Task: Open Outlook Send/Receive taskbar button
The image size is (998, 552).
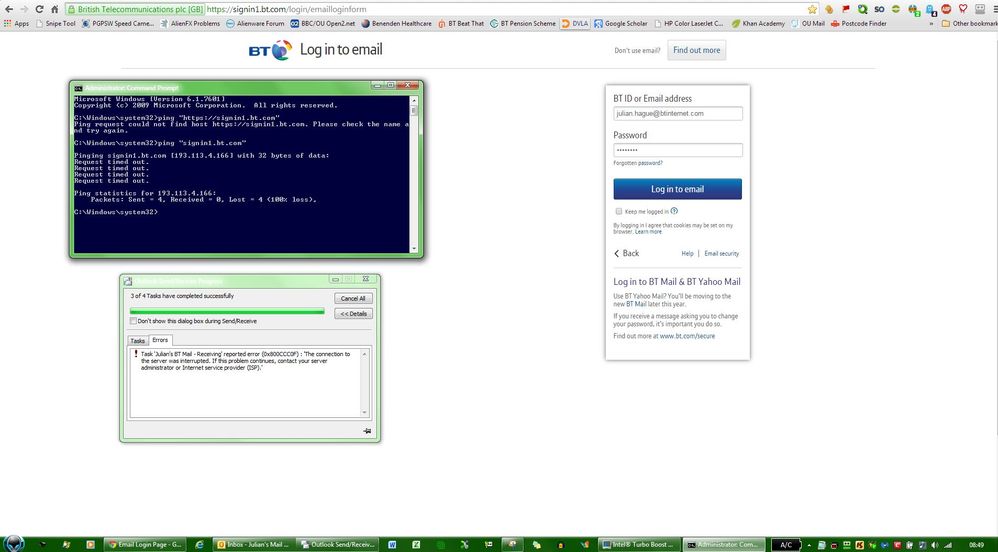Action: pos(337,544)
